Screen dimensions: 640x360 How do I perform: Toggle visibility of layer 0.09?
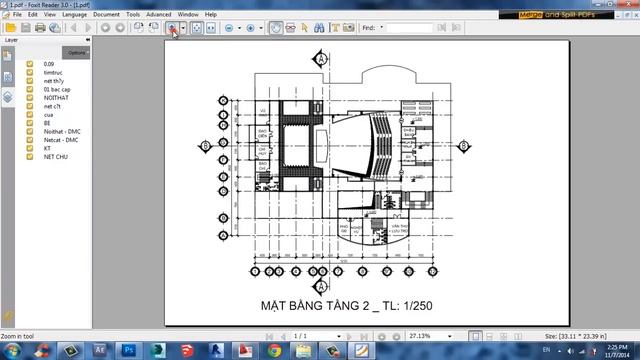[30, 64]
